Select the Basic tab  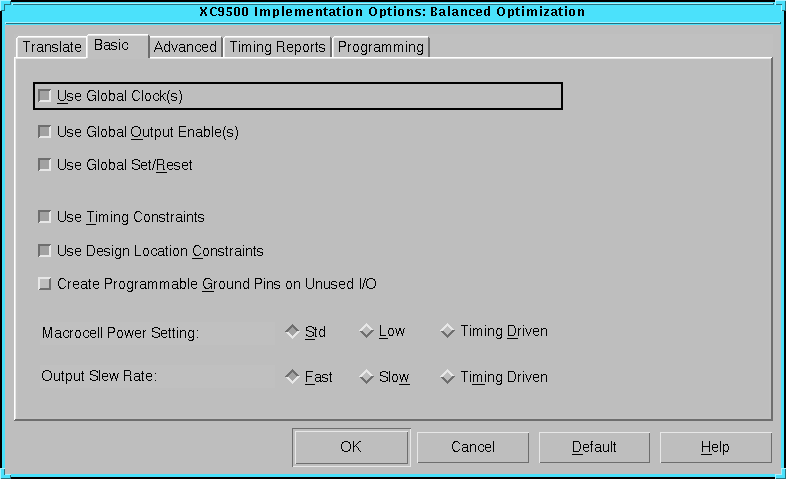[112, 46]
